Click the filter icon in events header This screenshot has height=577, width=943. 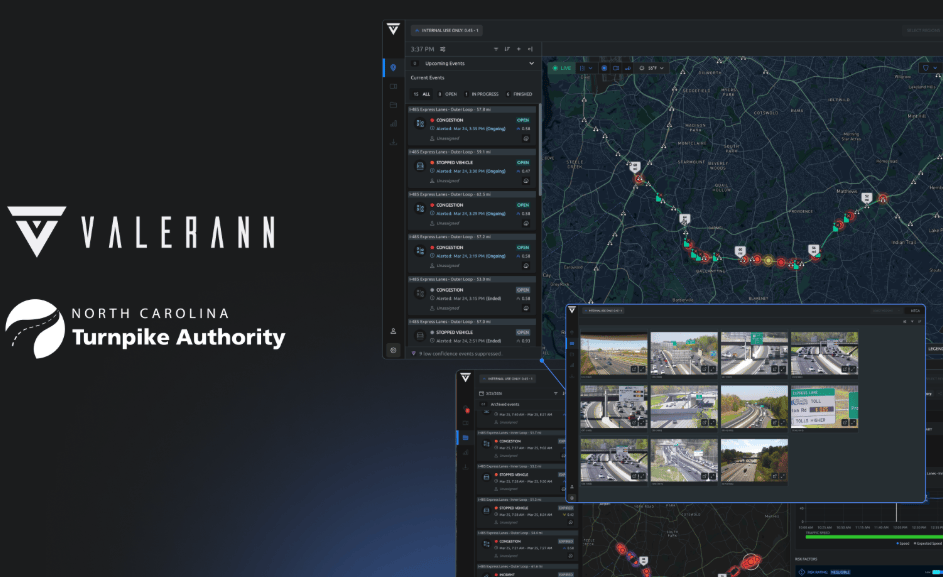tap(496, 48)
